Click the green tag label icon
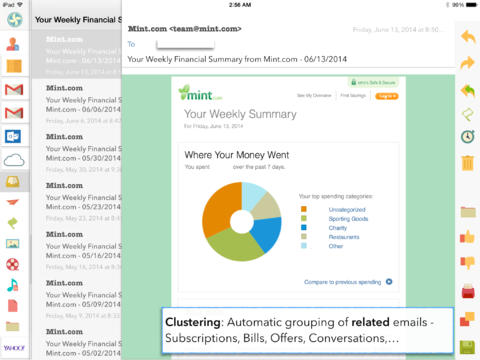 468,114
